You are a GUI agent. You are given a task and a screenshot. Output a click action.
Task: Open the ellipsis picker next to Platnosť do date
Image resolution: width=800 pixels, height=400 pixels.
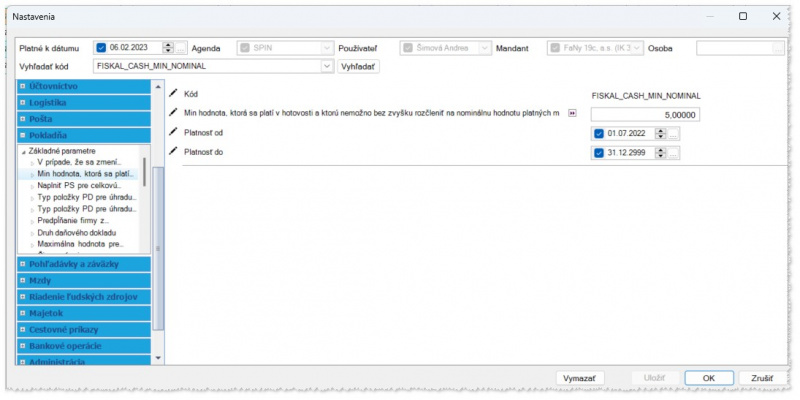[x=674, y=153]
